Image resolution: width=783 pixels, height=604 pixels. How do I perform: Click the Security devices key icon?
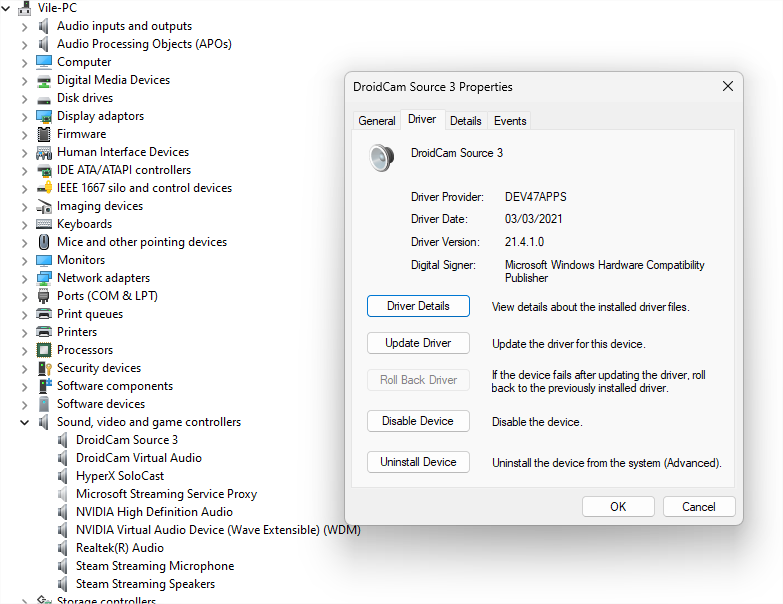(44, 368)
